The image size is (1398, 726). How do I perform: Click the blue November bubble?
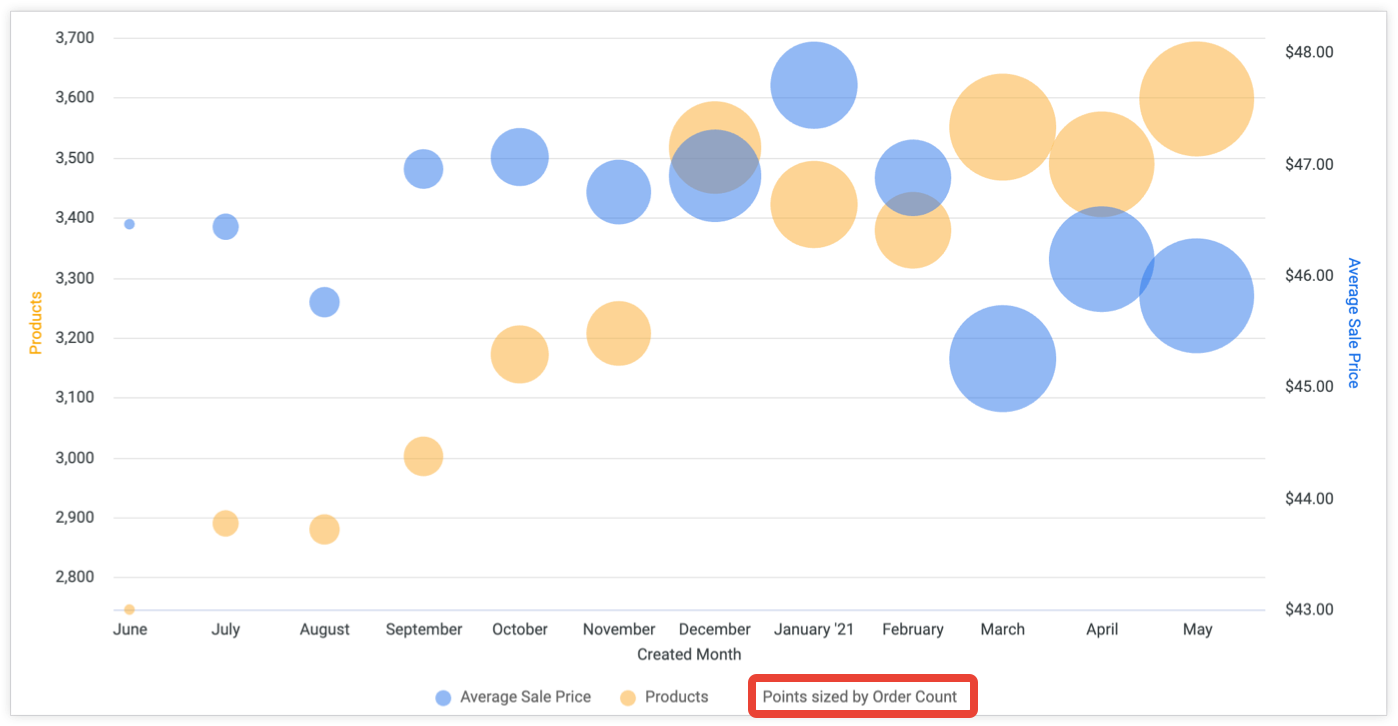(618, 191)
